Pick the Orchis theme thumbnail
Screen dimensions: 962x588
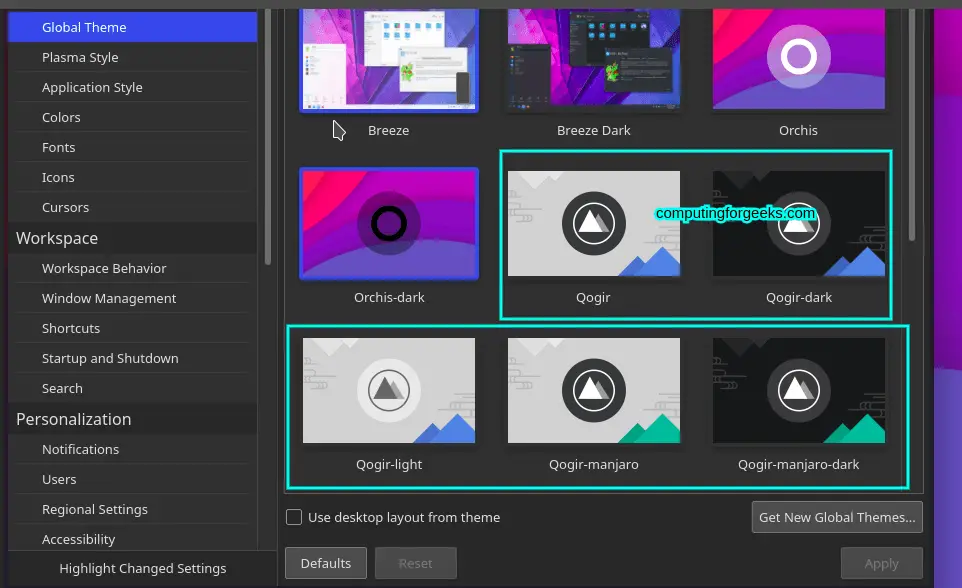(799, 60)
